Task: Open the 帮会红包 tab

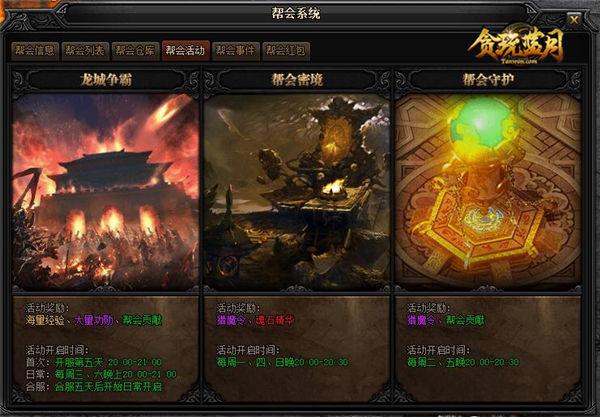Action: pyautogui.click(x=286, y=50)
